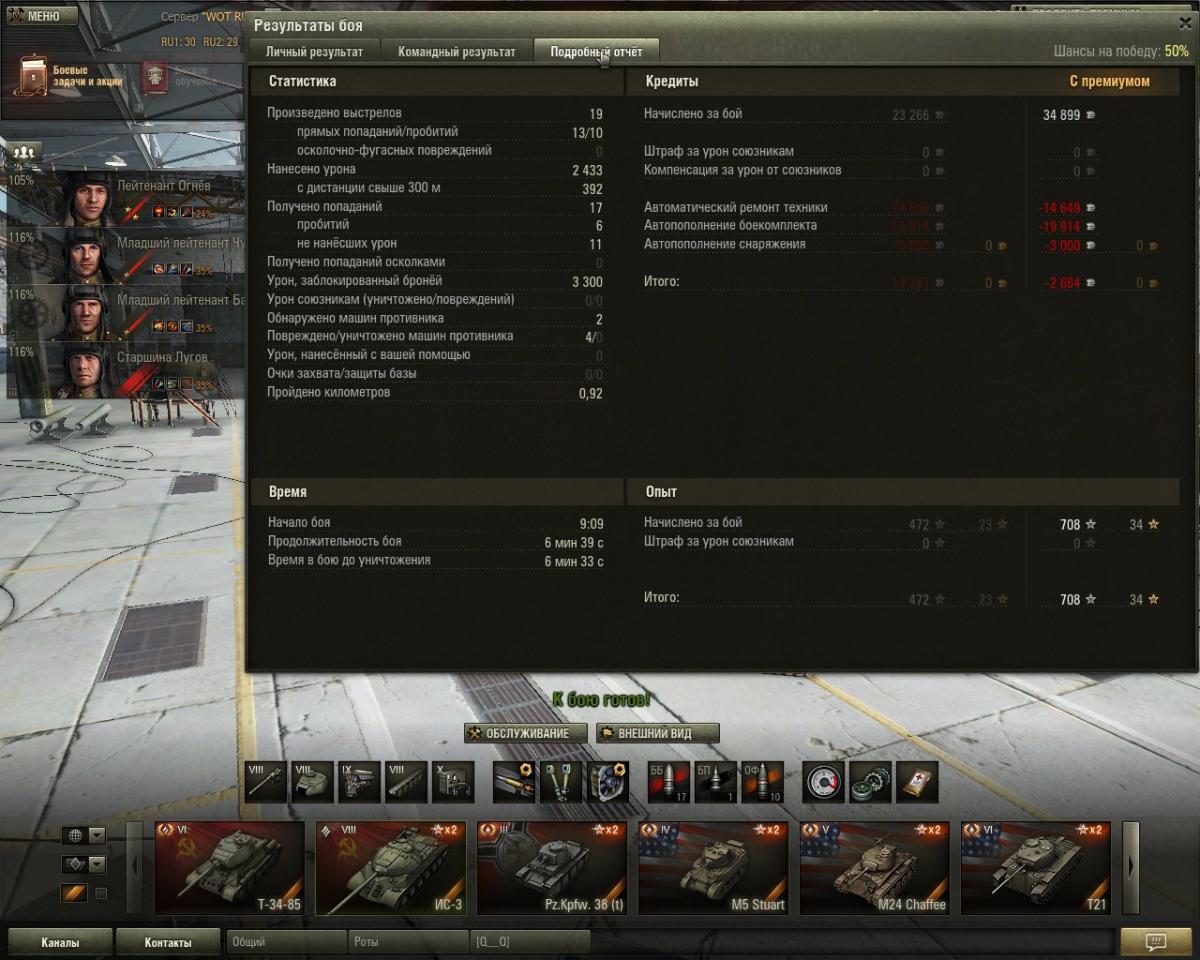Switch to Роты chat channel tab
The height and width of the screenshot is (960, 1200).
[409, 942]
